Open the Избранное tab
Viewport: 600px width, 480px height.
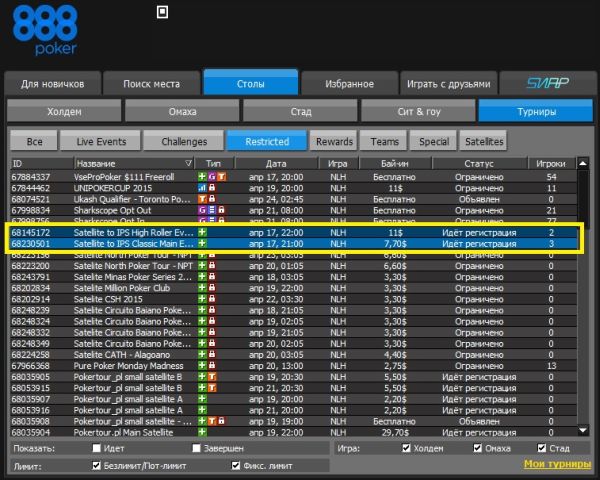(350, 83)
